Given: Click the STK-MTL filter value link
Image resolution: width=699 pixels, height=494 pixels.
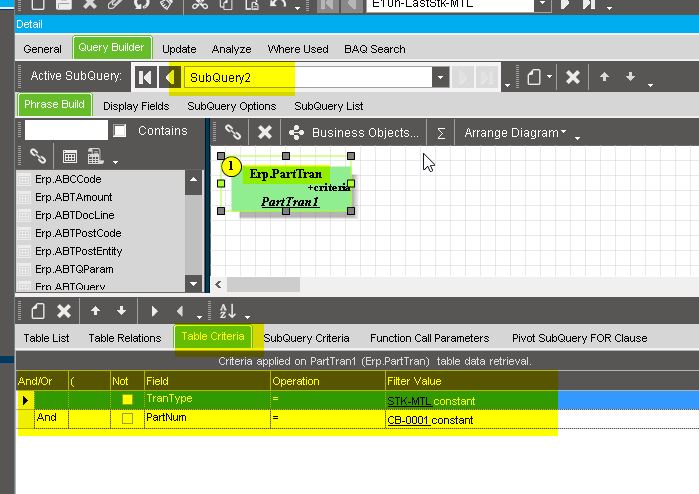Looking at the screenshot, I should [409, 401].
